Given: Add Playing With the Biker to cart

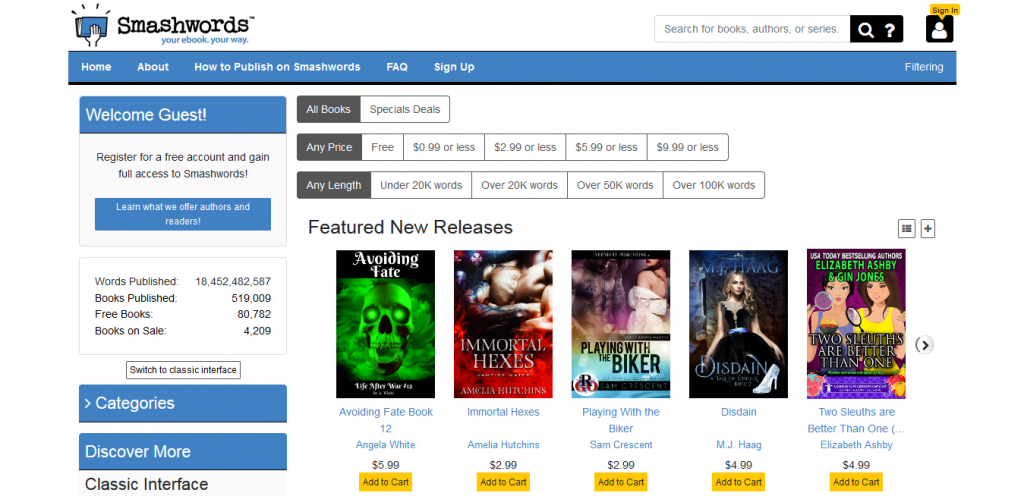Looking at the screenshot, I should tap(621, 482).
